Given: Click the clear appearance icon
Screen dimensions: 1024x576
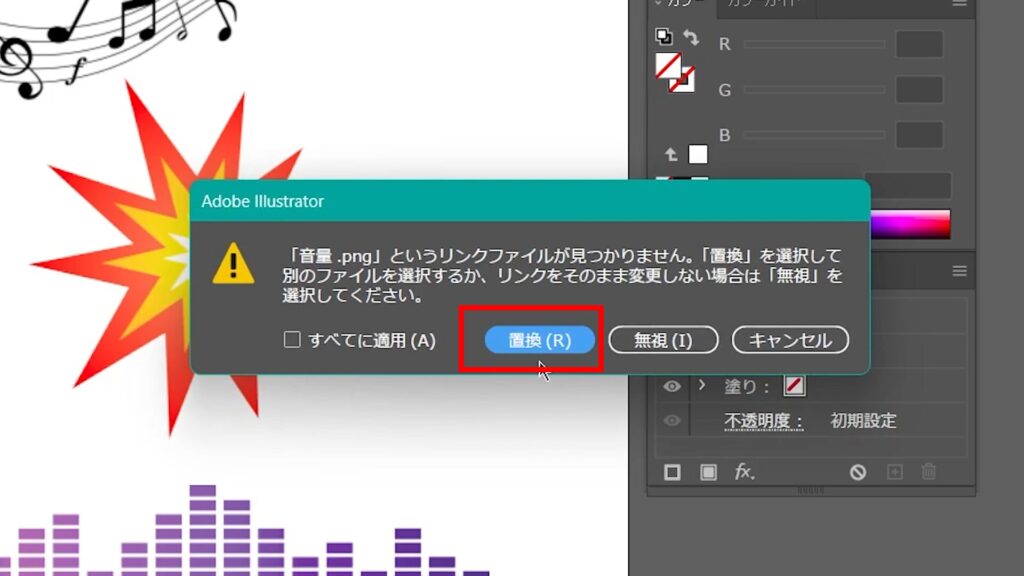Looking at the screenshot, I should coord(858,472).
